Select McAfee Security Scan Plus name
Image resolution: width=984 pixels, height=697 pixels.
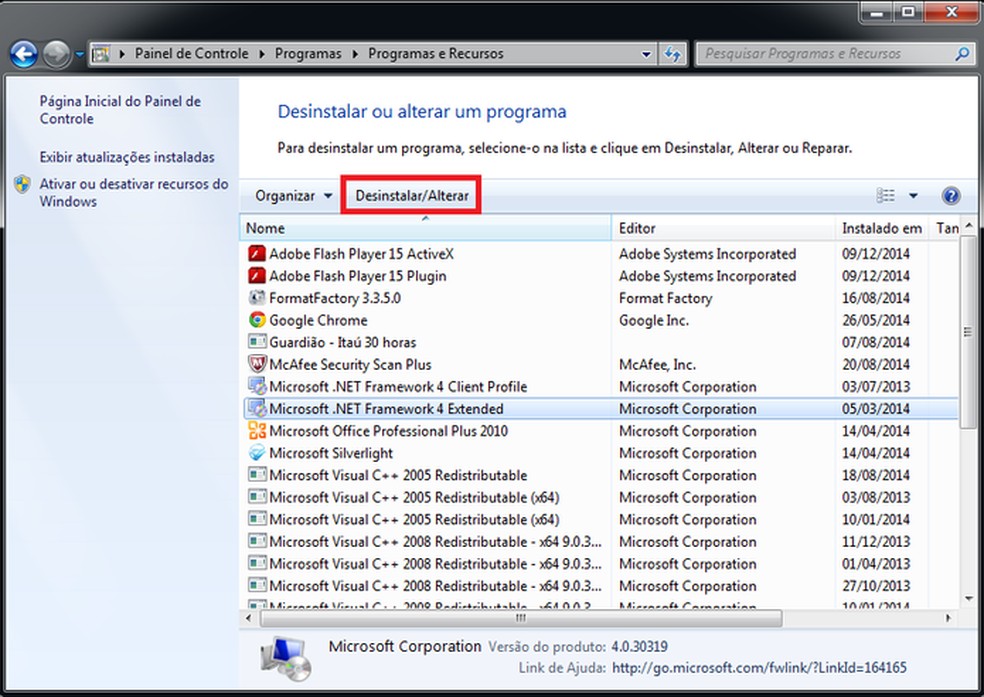tap(350, 364)
